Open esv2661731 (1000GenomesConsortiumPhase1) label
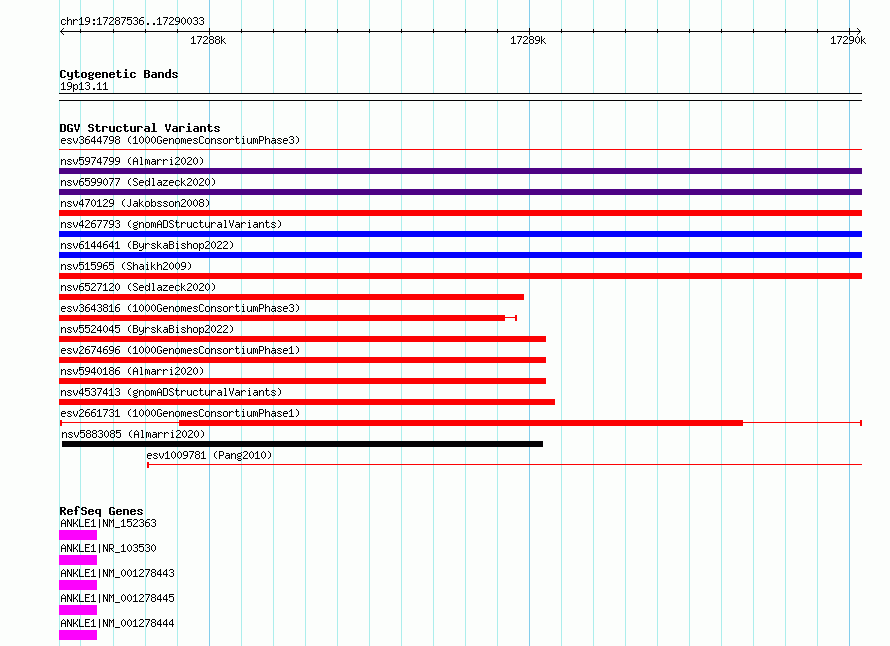This screenshot has width=890, height=646. [x=180, y=413]
